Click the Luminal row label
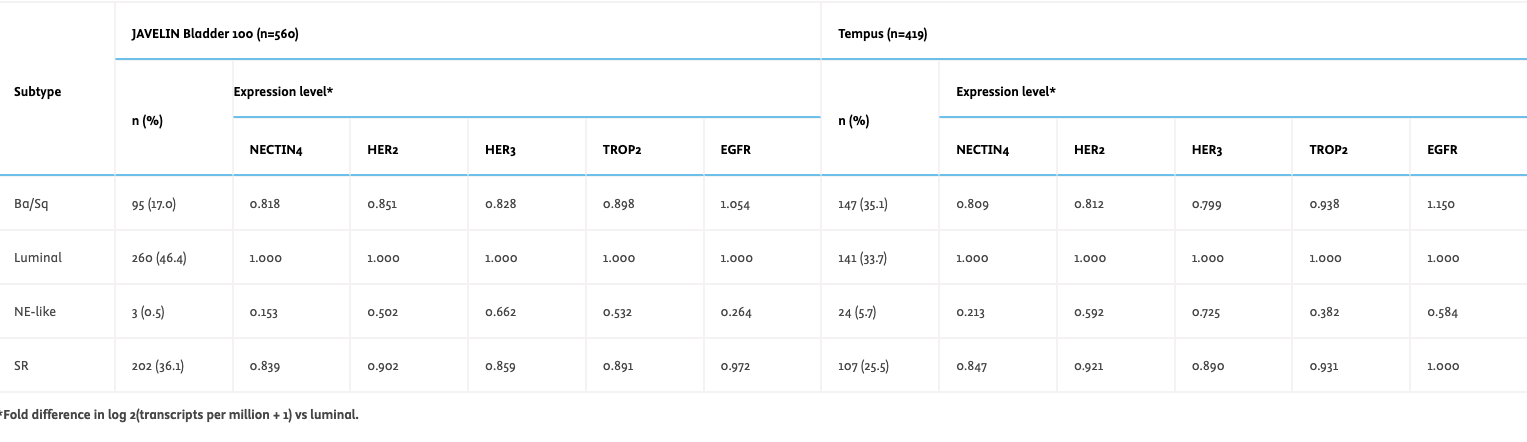The image size is (1527, 442). click(38, 258)
